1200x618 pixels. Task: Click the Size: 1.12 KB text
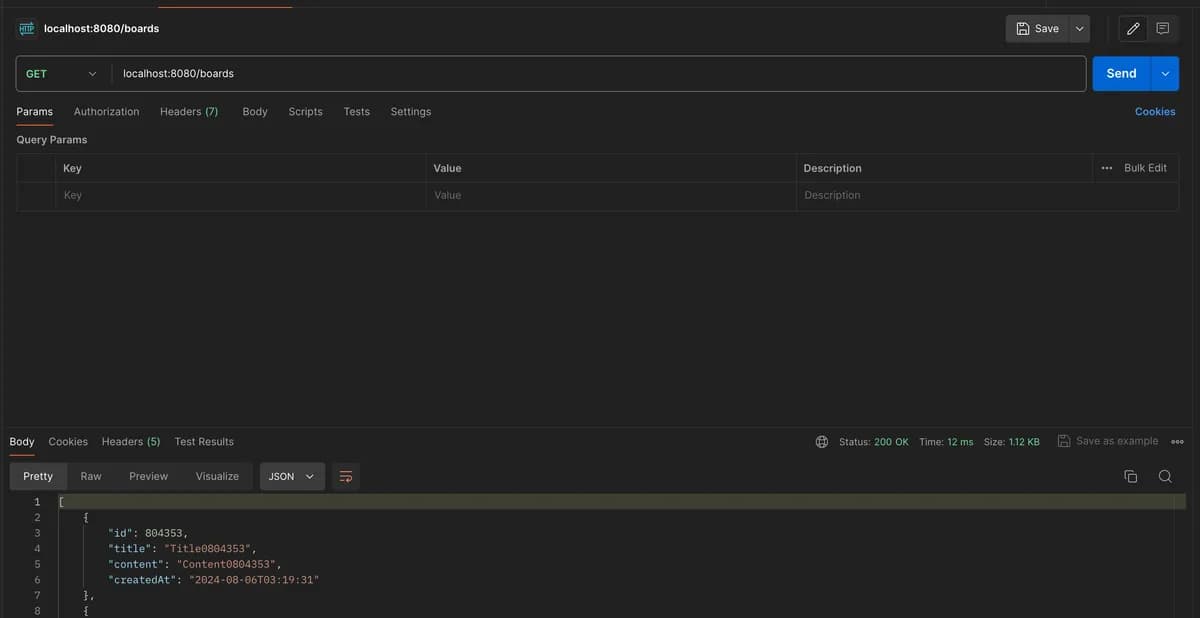tap(1012, 442)
